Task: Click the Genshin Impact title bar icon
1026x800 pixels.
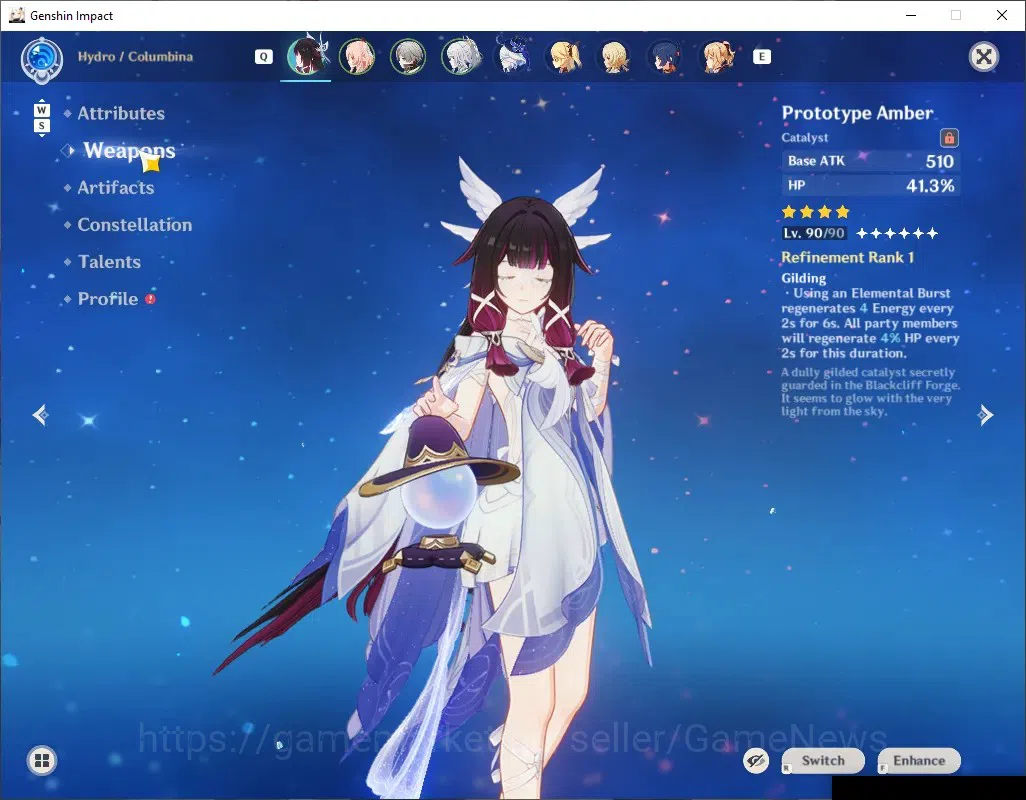Action: pos(17,15)
